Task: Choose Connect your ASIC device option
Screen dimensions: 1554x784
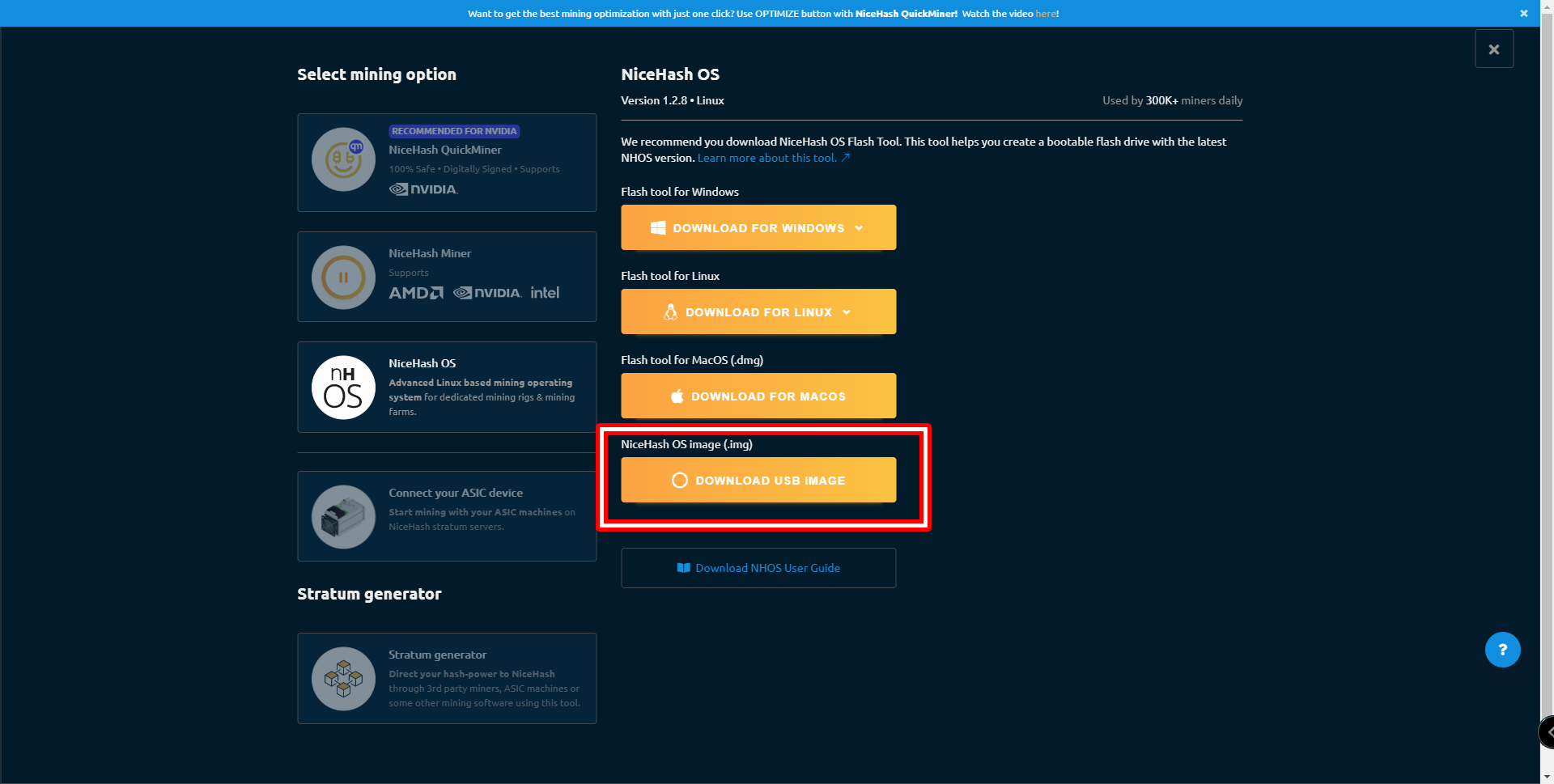Action: pyautogui.click(x=447, y=516)
